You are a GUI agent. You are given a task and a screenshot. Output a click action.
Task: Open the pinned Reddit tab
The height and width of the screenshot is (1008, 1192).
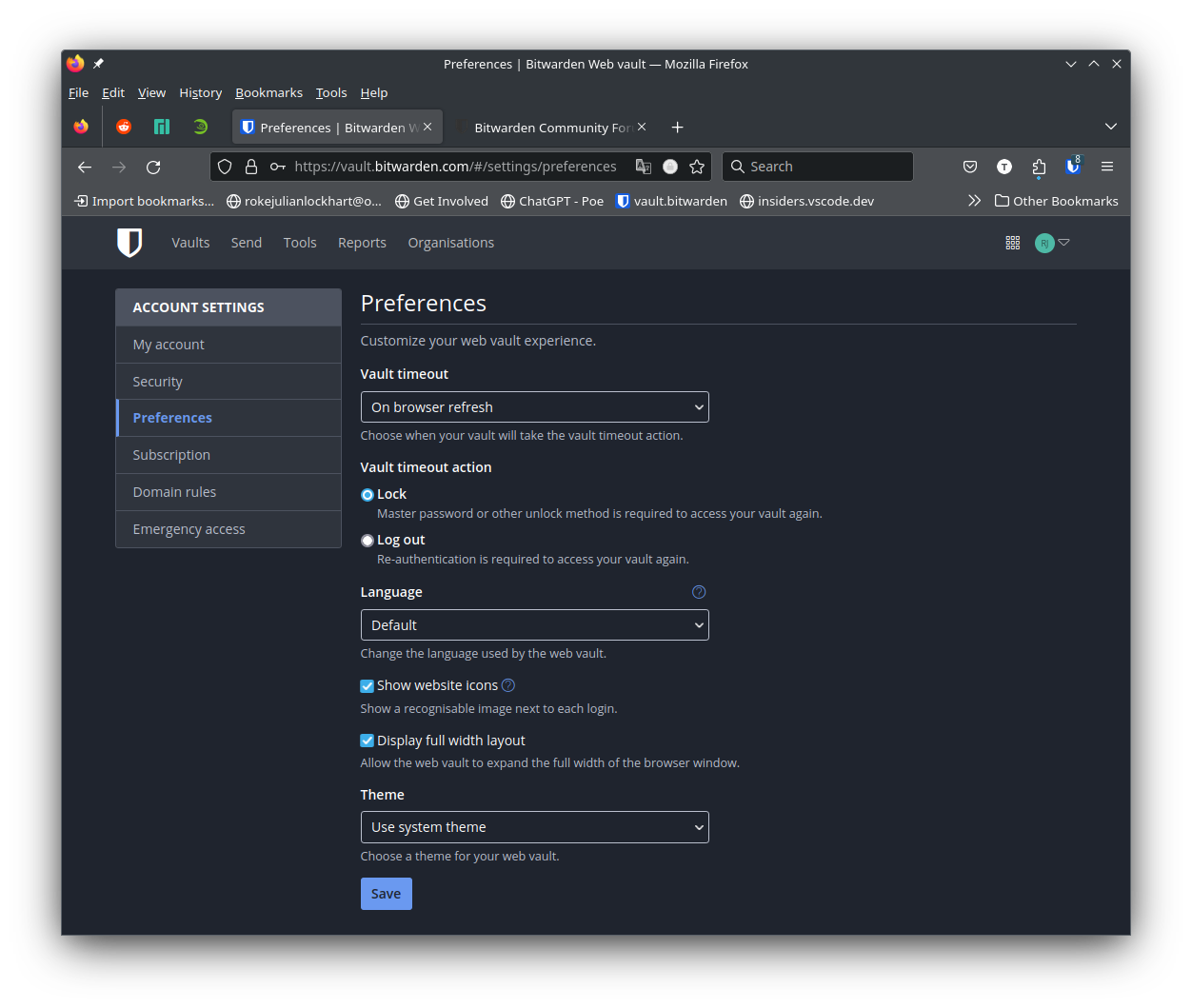124,127
